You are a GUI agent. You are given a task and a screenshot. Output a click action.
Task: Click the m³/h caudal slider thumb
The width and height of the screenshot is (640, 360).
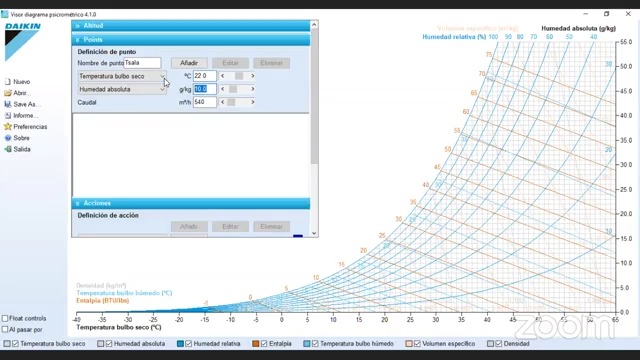[x=231, y=102]
